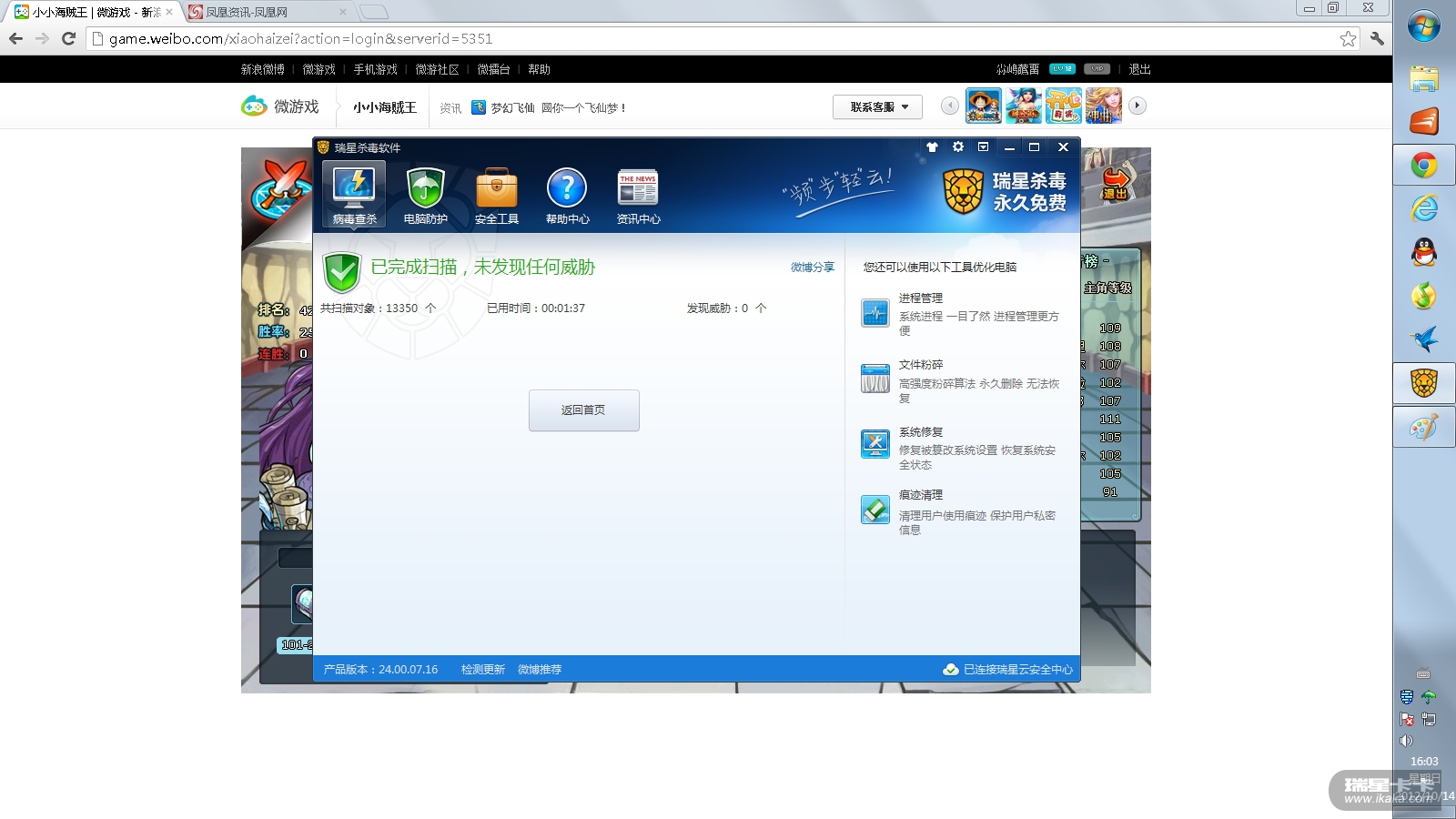
Task: Click 退出 logout link in Weibo header
Action: pos(1139,69)
